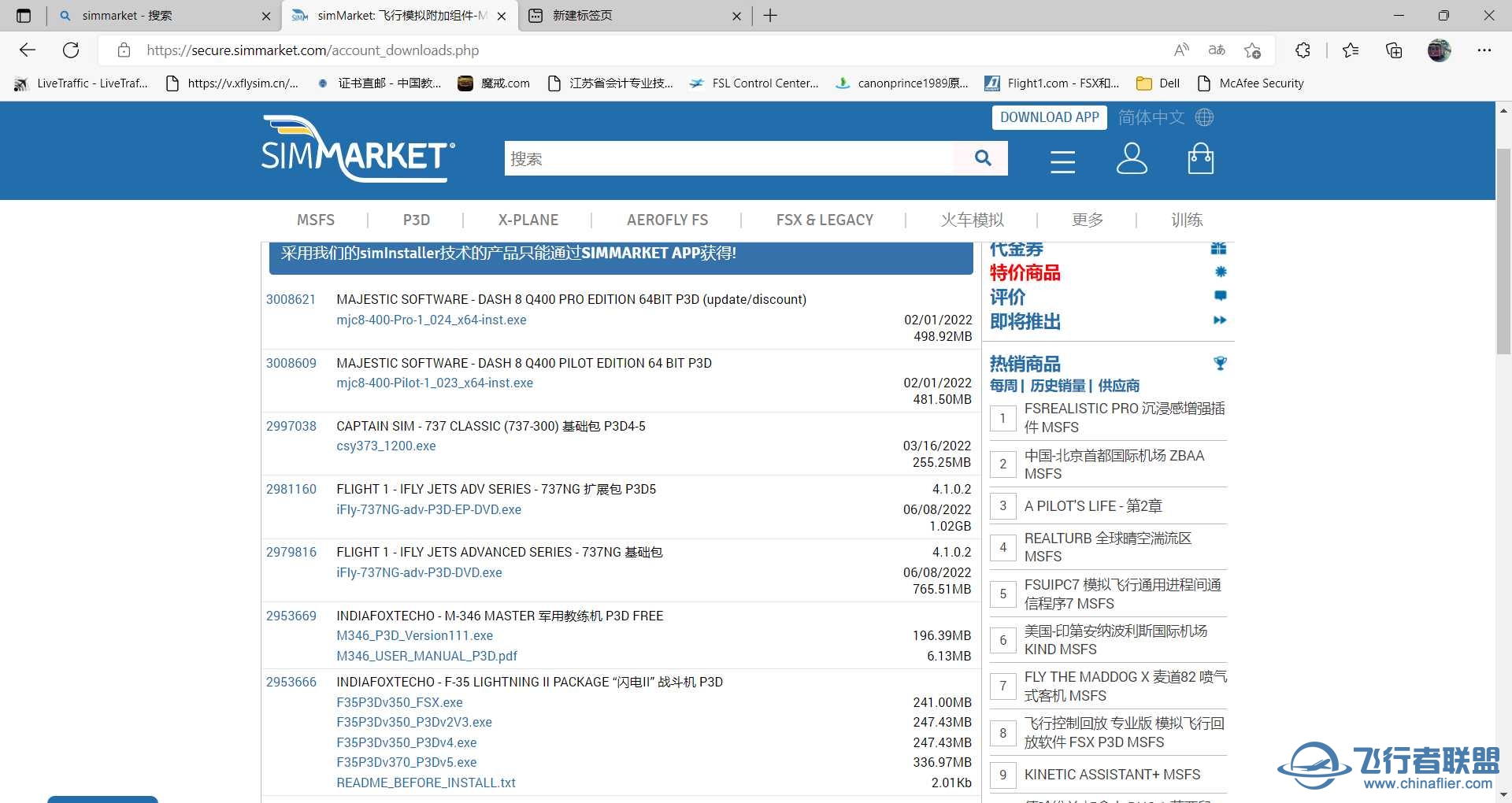This screenshot has height=803, width=1512.
Task: Focus the 搜索 search input field
Action: 729,158
